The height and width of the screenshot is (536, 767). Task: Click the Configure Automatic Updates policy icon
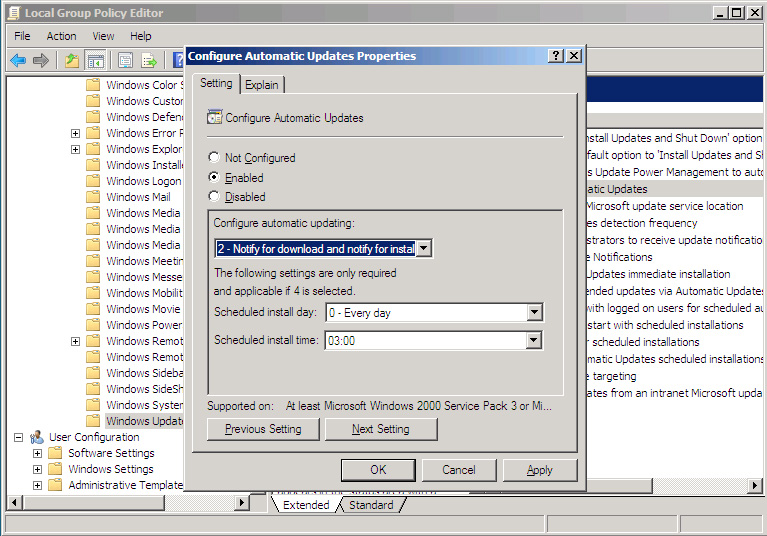(214, 117)
